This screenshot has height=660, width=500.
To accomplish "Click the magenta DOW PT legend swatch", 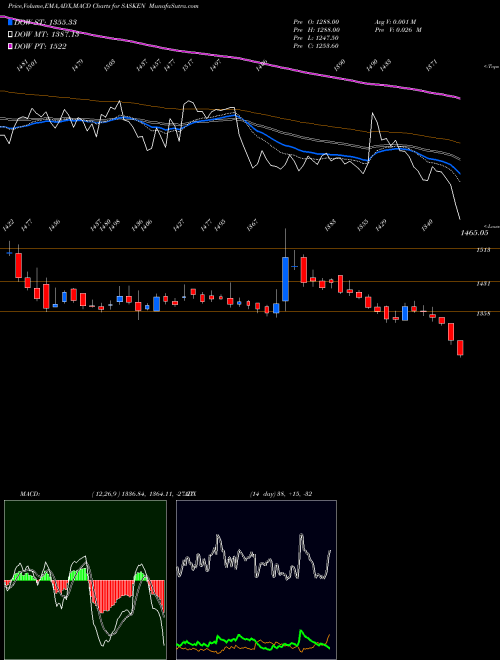I will (10, 47).
